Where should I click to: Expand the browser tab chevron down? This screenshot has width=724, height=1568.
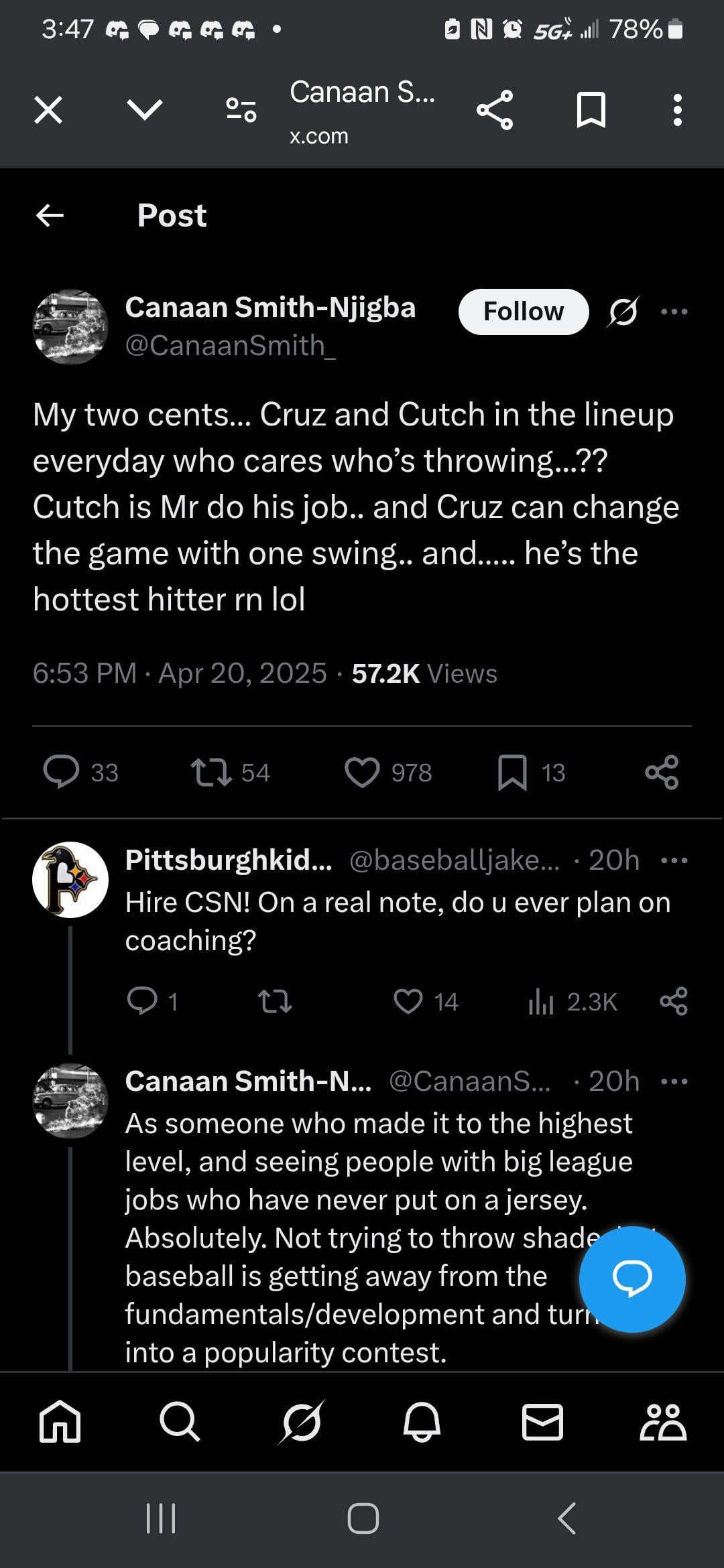[x=145, y=109]
